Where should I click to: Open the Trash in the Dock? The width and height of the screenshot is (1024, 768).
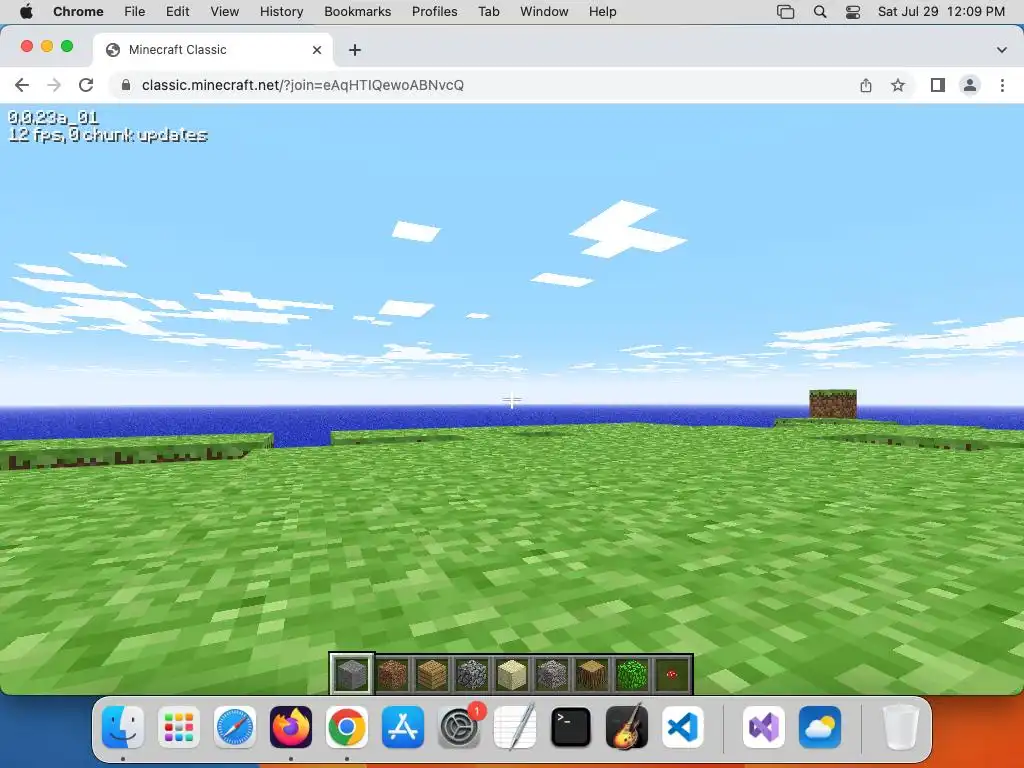pyautogui.click(x=901, y=727)
